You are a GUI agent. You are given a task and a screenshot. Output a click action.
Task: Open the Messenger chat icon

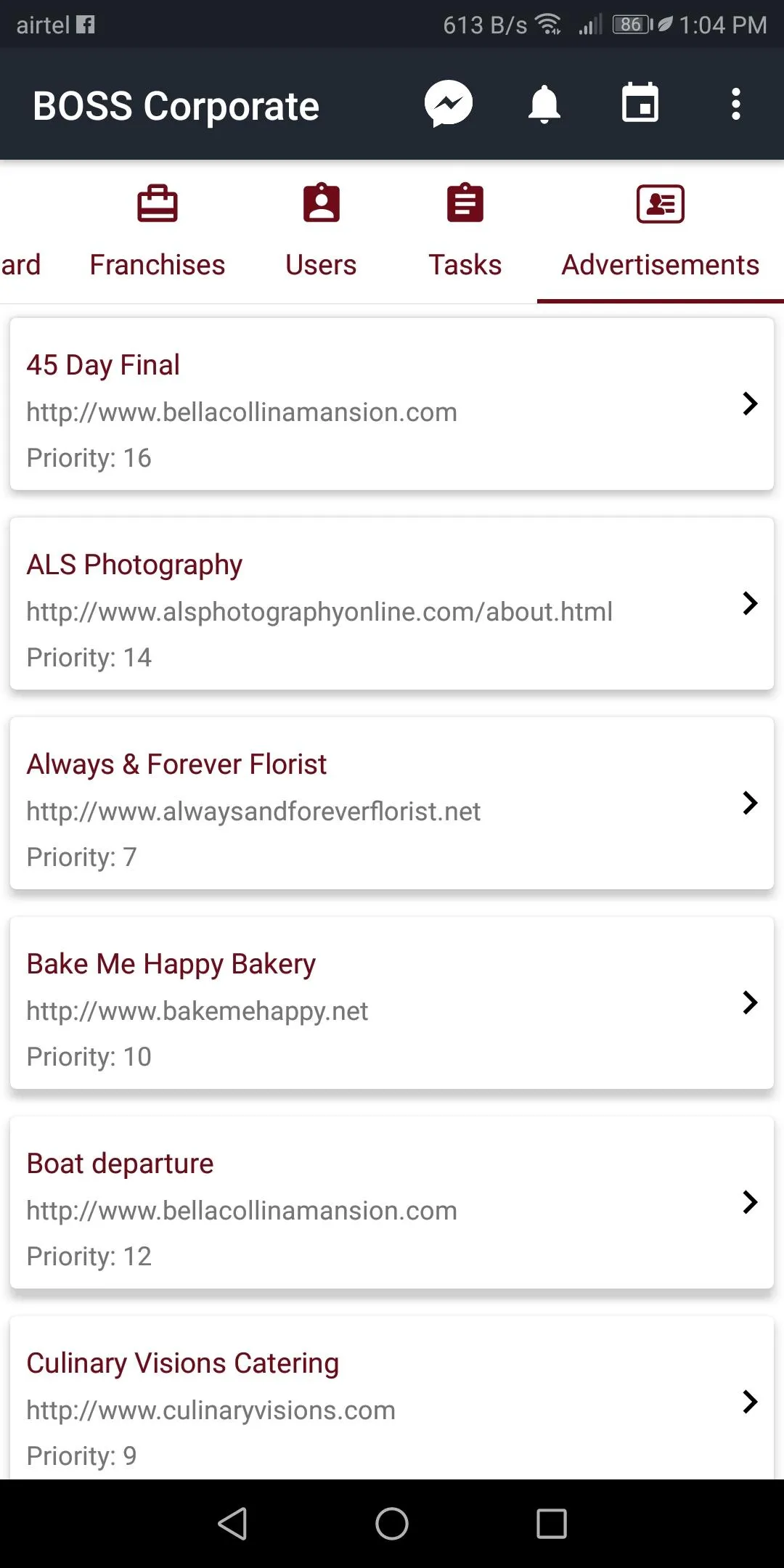coord(449,104)
